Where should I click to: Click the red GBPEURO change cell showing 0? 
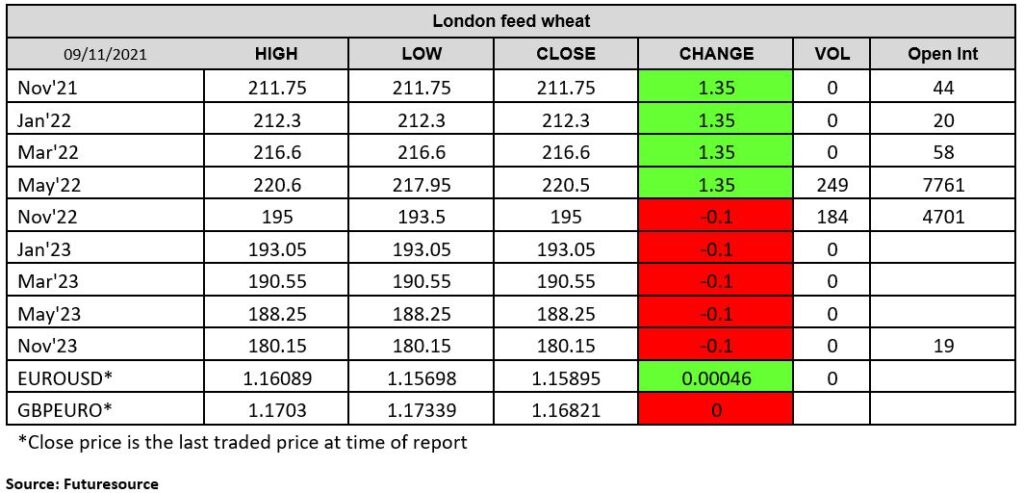(x=715, y=410)
